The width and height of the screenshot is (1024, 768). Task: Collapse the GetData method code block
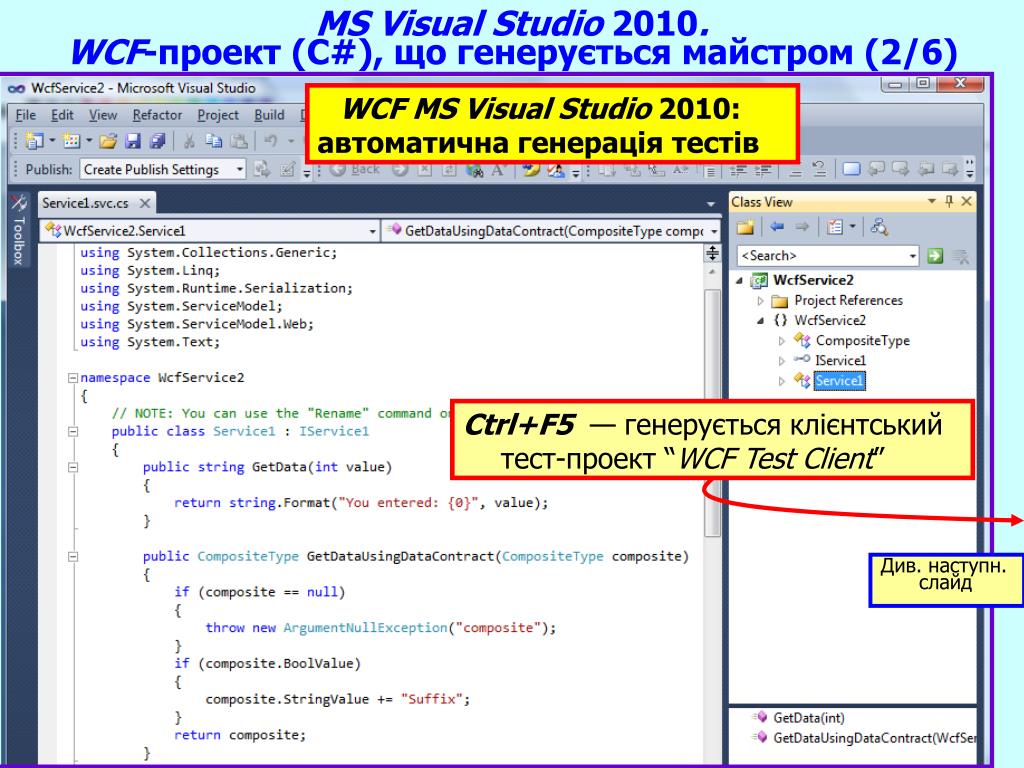point(73,467)
